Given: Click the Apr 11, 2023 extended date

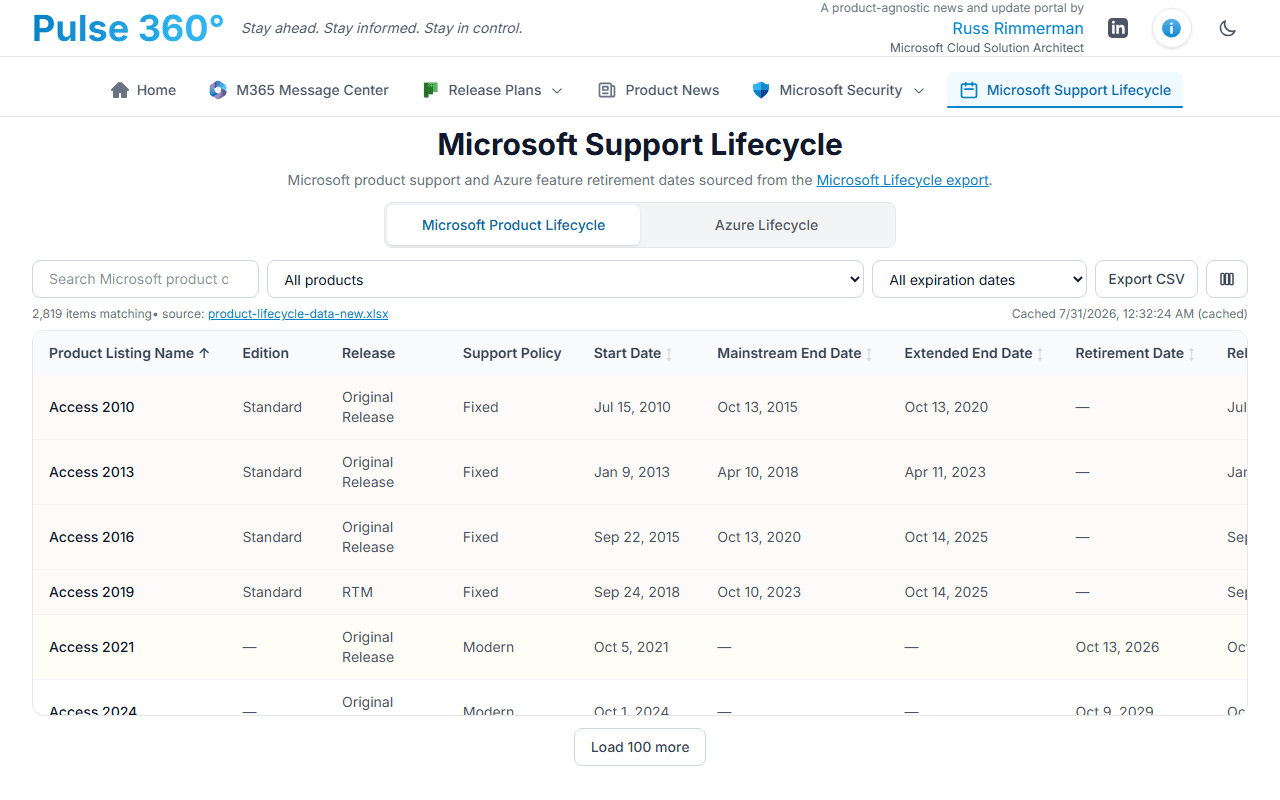Looking at the screenshot, I should pyautogui.click(x=945, y=472).
